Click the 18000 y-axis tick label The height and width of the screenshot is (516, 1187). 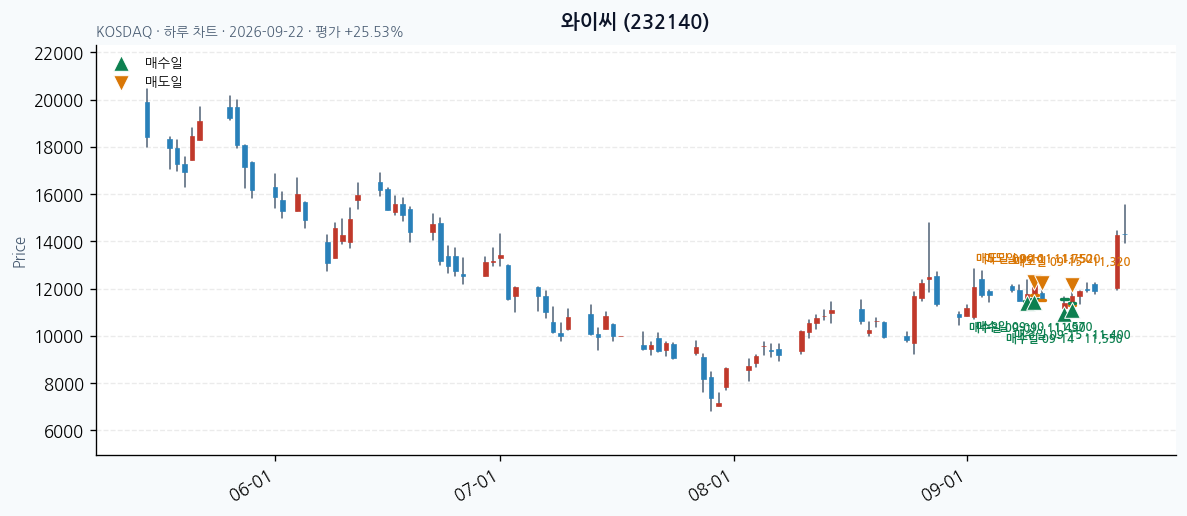[59, 148]
